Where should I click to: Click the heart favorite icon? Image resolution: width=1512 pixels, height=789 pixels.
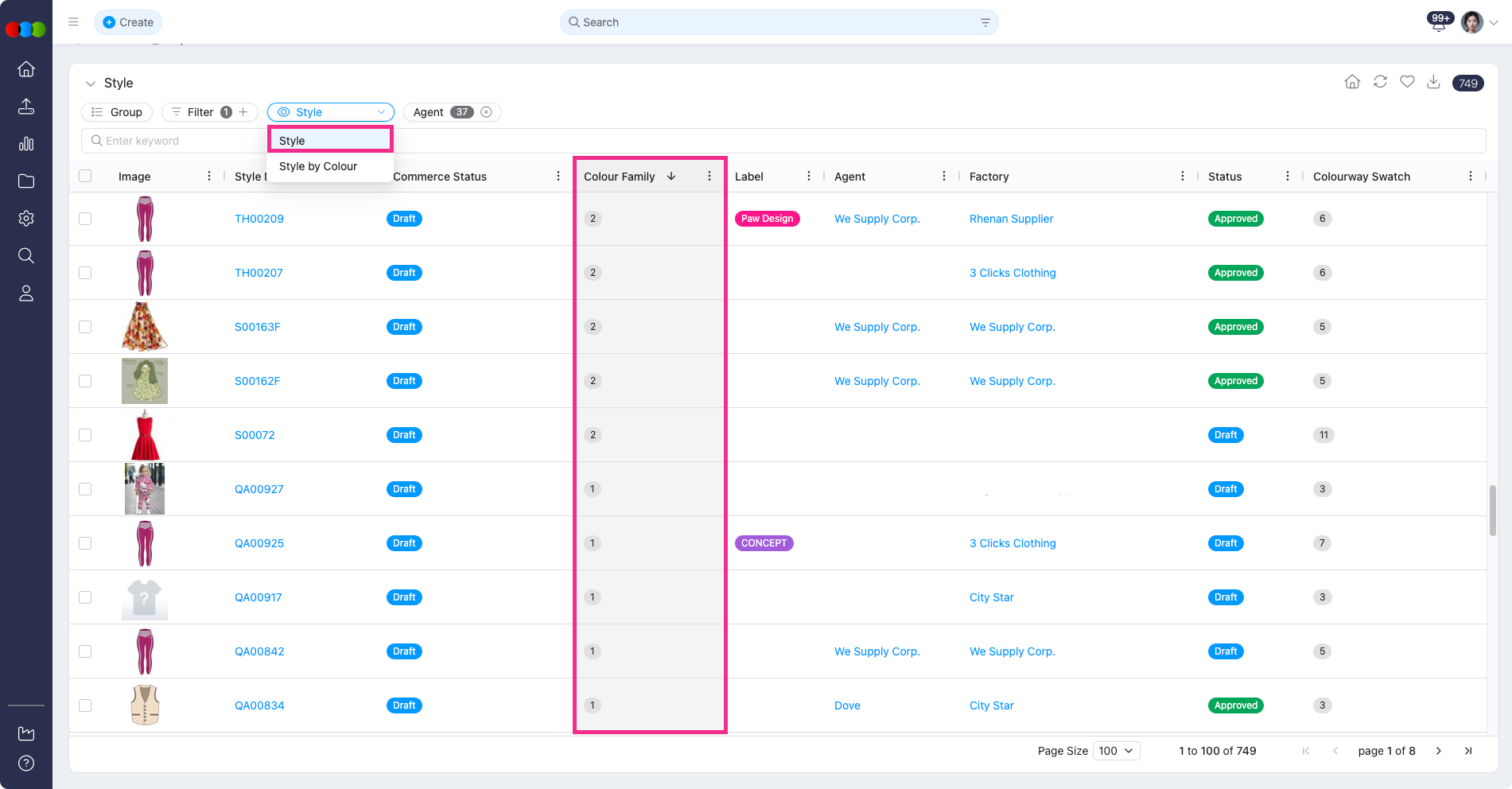(x=1407, y=82)
